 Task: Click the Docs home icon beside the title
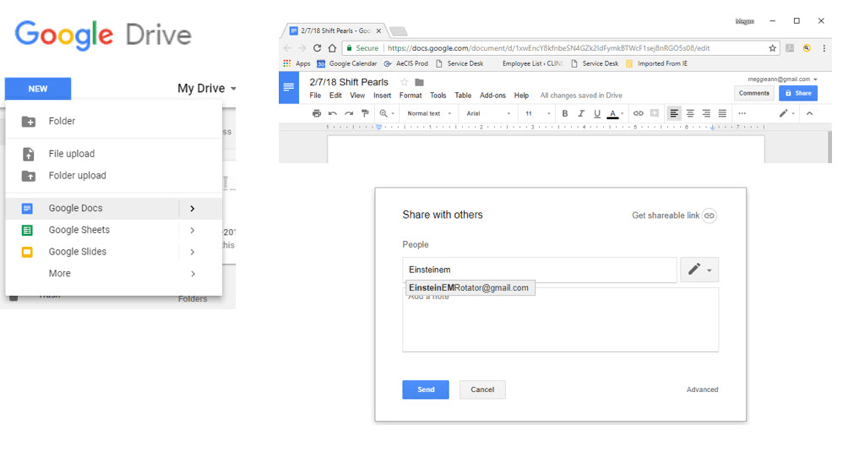pyautogui.click(x=289, y=88)
